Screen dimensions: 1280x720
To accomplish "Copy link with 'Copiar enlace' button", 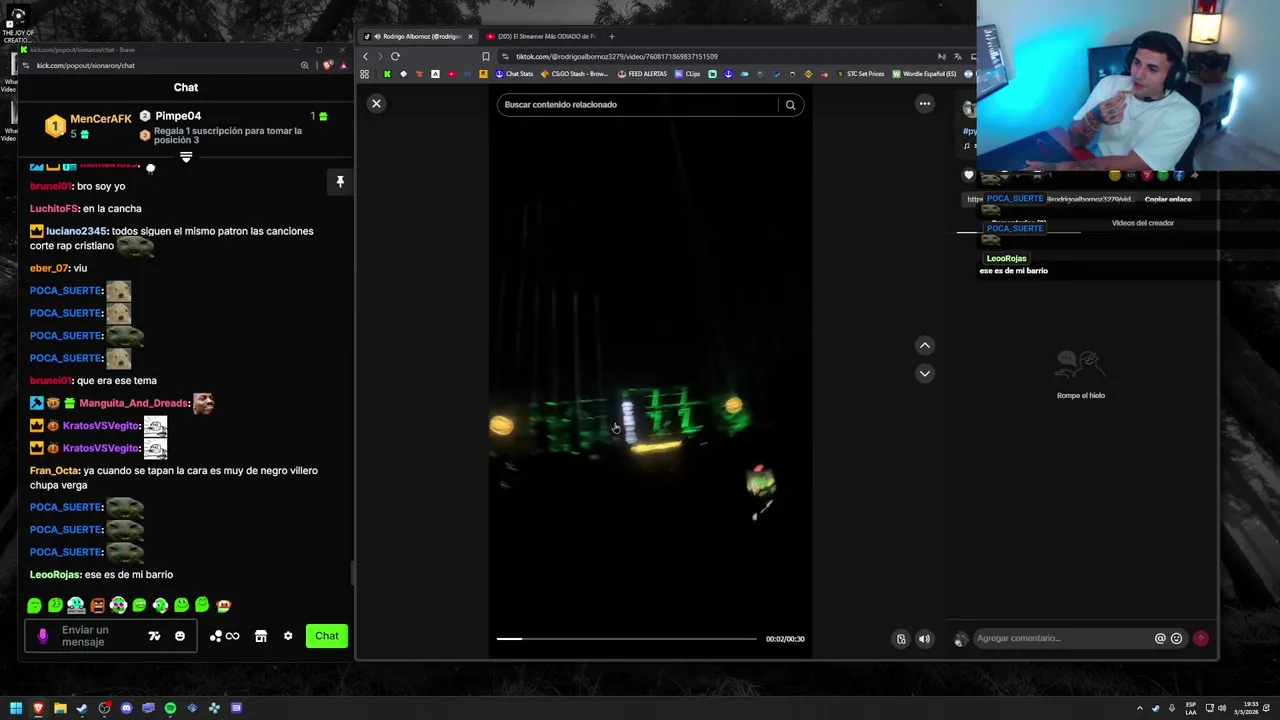I will (x=1168, y=199).
